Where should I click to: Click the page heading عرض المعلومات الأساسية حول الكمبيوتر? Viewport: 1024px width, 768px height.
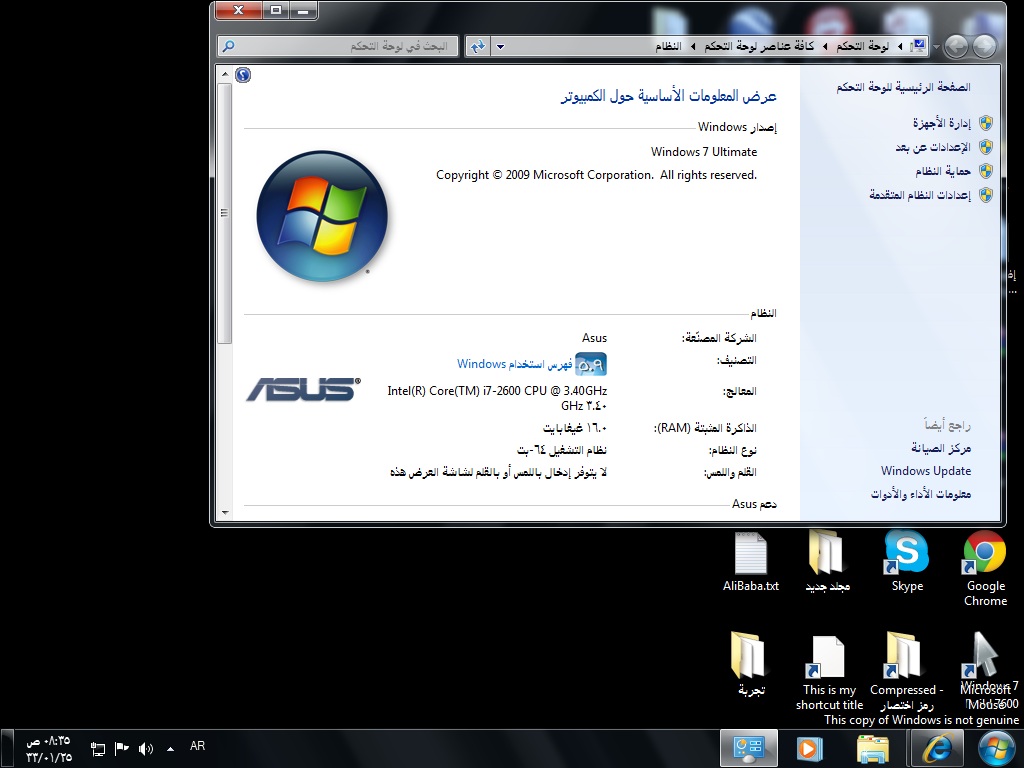pyautogui.click(x=669, y=96)
